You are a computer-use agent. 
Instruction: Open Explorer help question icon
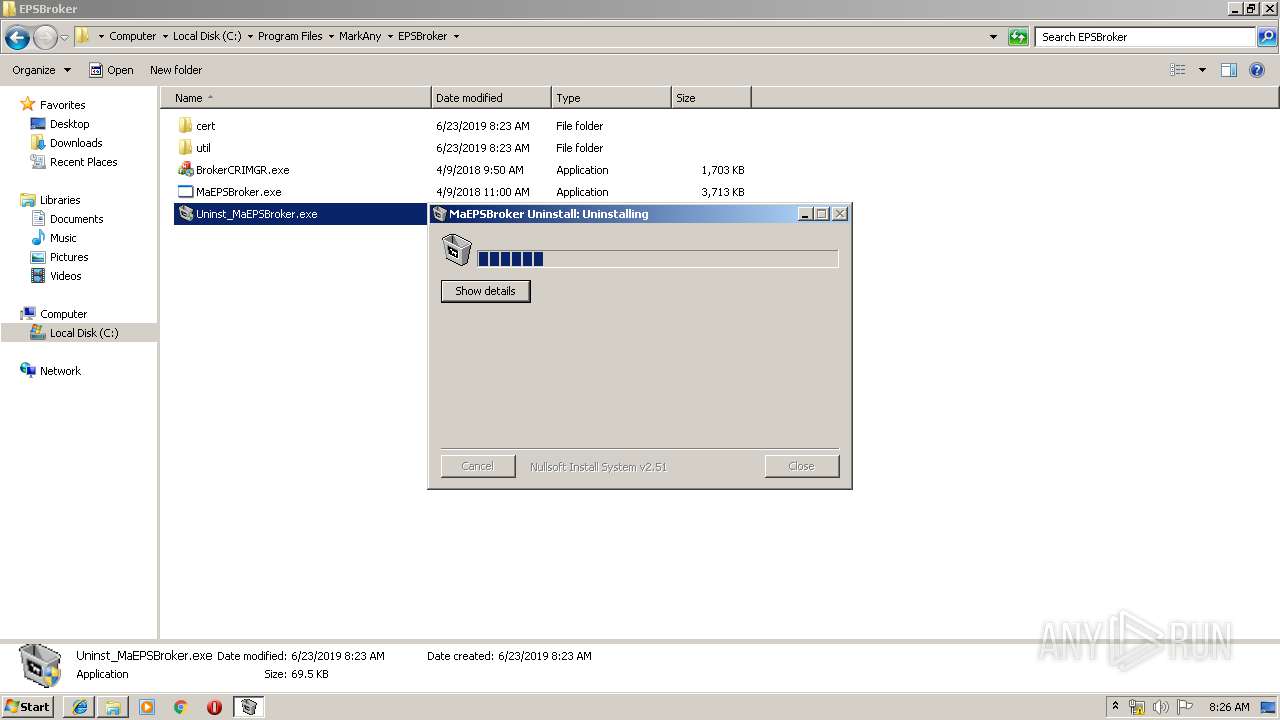pos(1258,70)
